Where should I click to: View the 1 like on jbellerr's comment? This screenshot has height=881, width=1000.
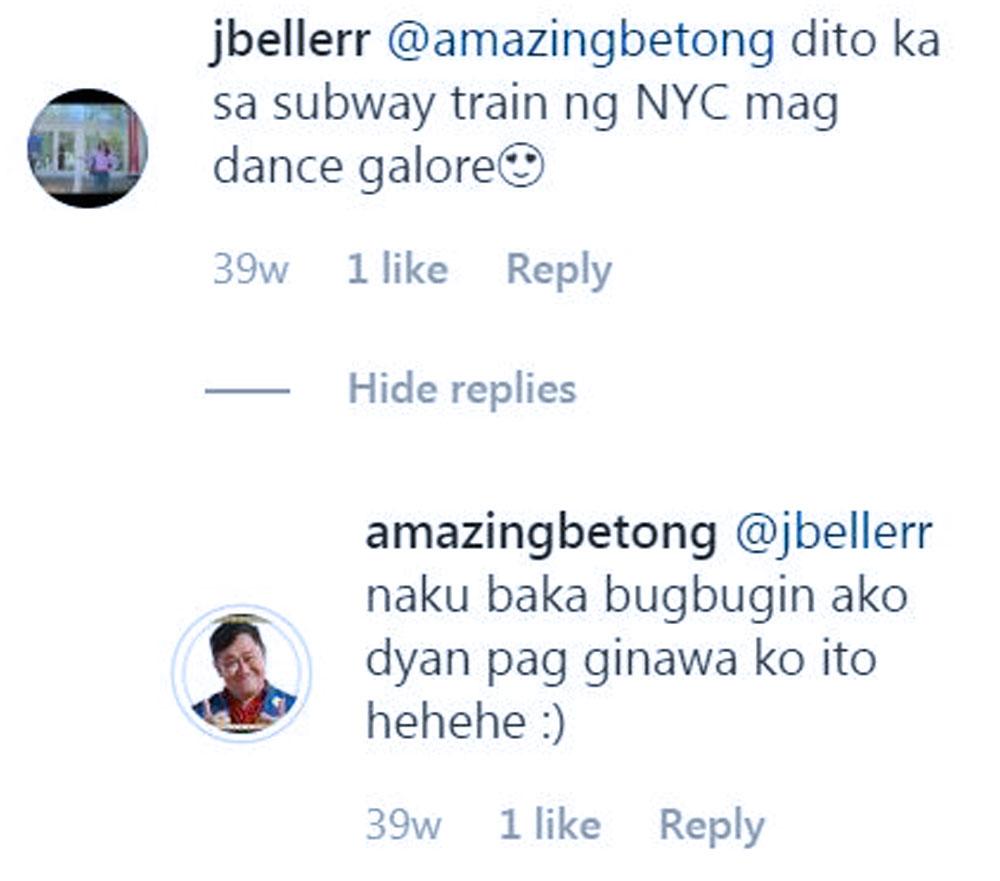396,270
